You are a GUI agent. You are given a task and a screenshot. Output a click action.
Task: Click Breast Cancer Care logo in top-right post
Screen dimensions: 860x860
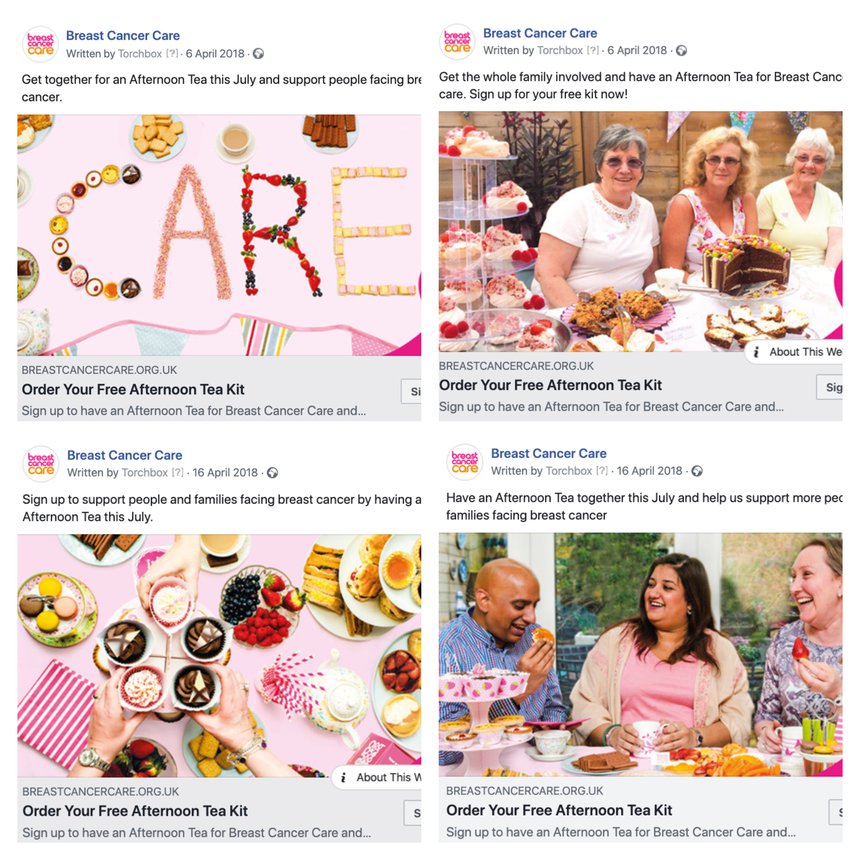tap(457, 42)
